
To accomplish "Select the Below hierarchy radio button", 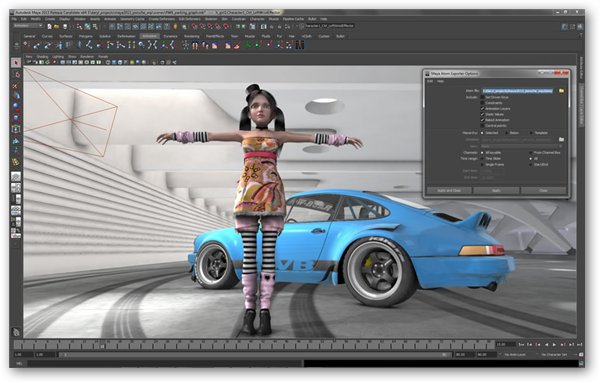I will coord(507,133).
